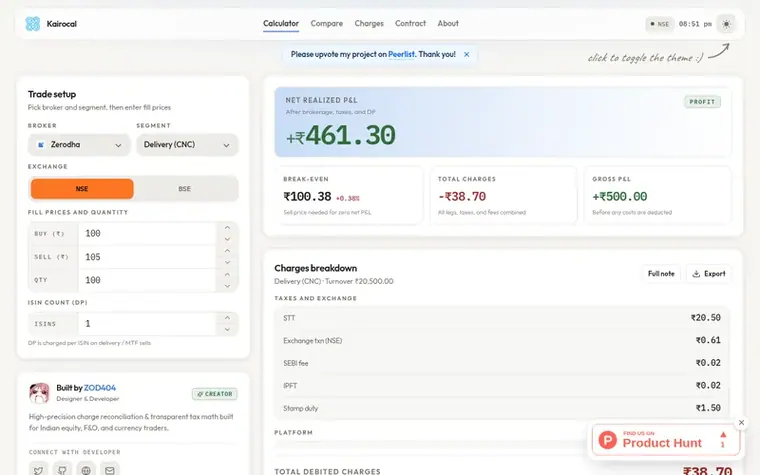Viewport: 760px width, 475px height.
Task: Close the Product Hunt badge popup
Action: tap(741, 423)
